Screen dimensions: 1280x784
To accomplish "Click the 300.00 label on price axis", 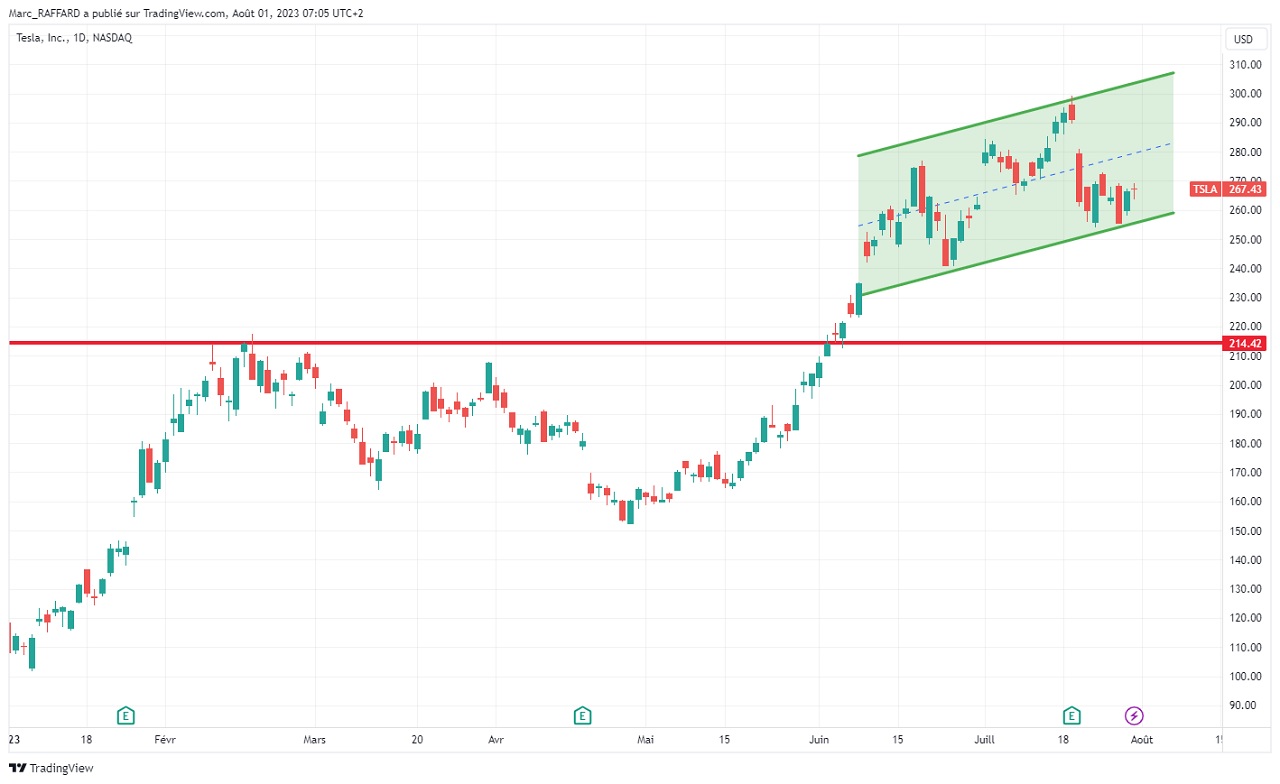I will pyautogui.click(x=1245, y=94).
